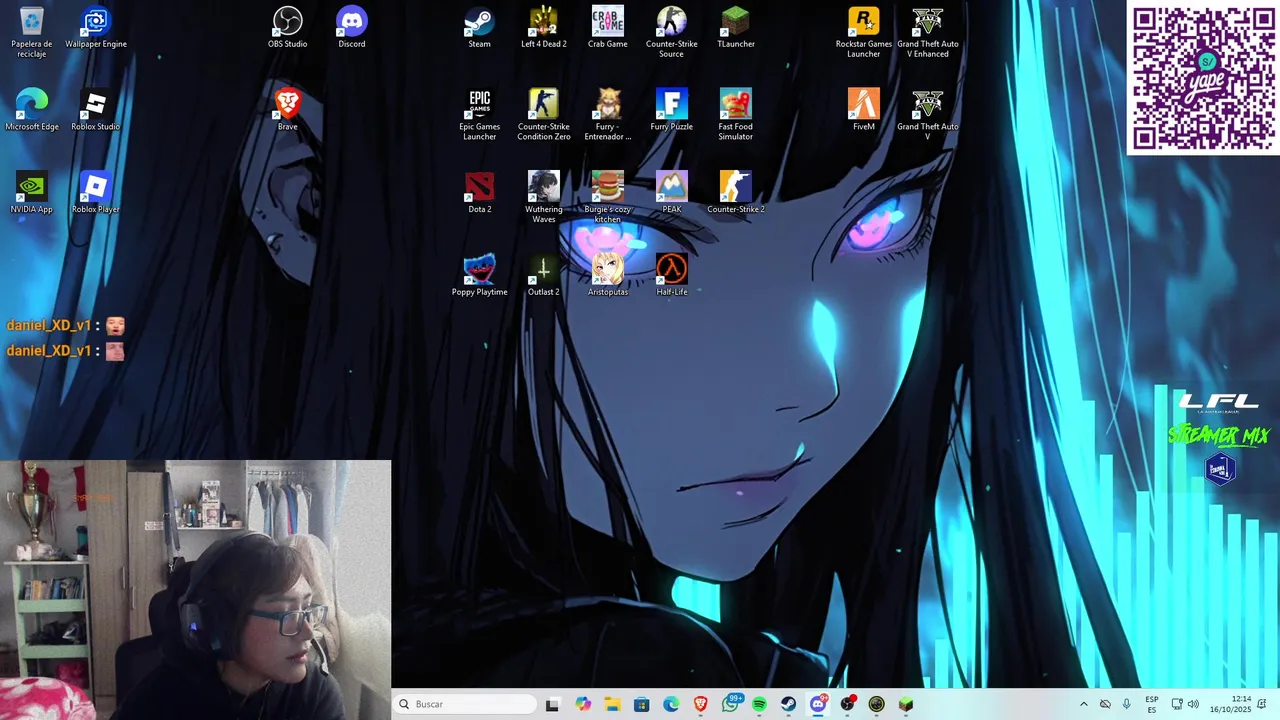Select the TLauncher desktop icon
This screenshot has width=1280, height=720.
click(736, 27)
